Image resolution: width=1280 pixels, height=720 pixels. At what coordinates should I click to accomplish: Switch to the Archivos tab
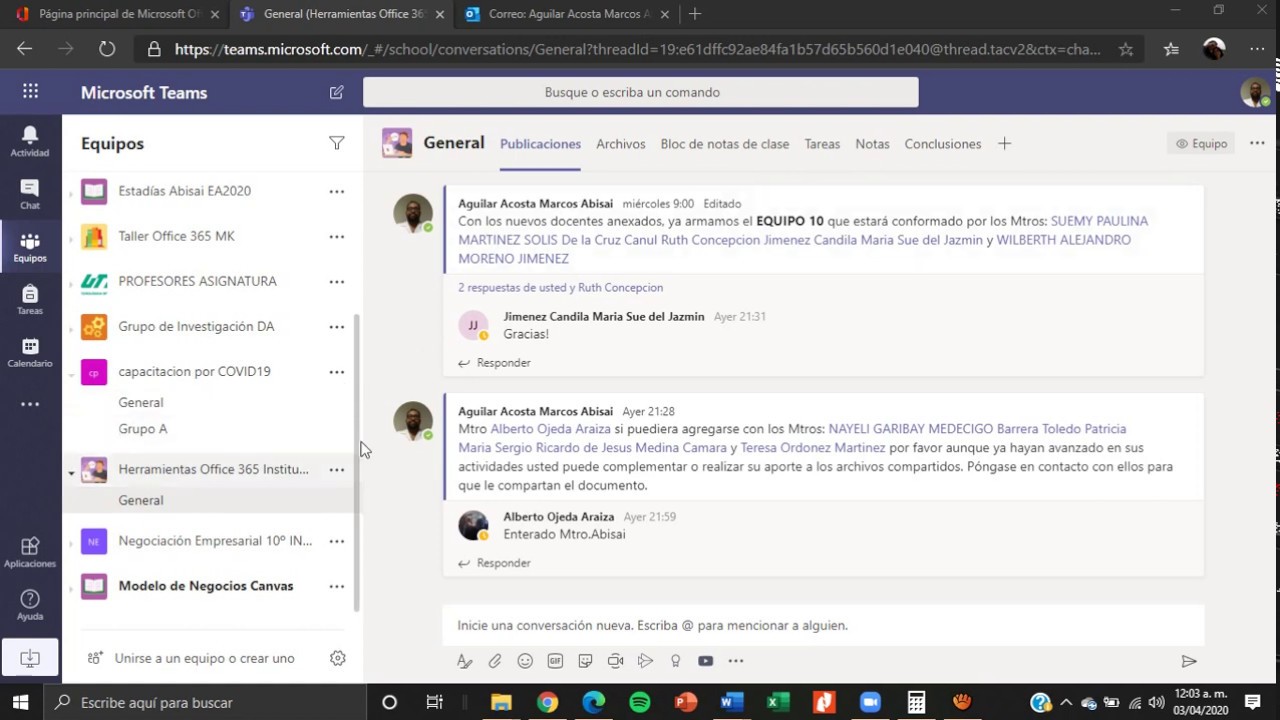(621, 144)
